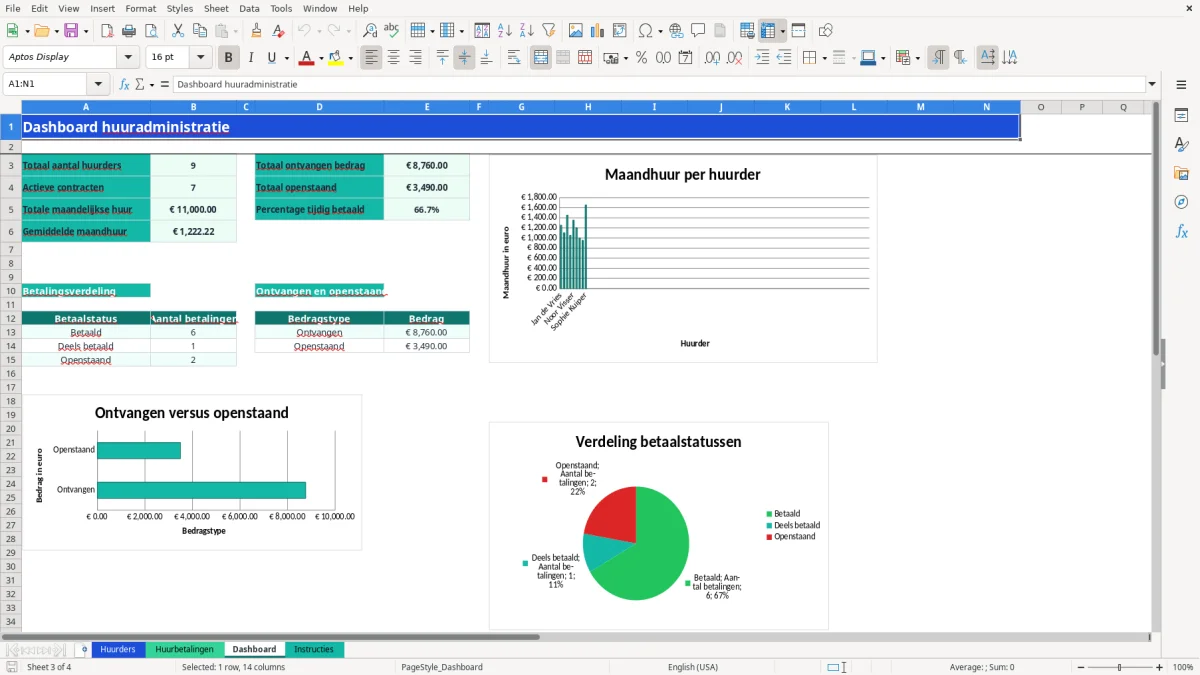Sort ascending A to Z
Viewport: 1200px width, 675px height.
(x=505, y=31)
